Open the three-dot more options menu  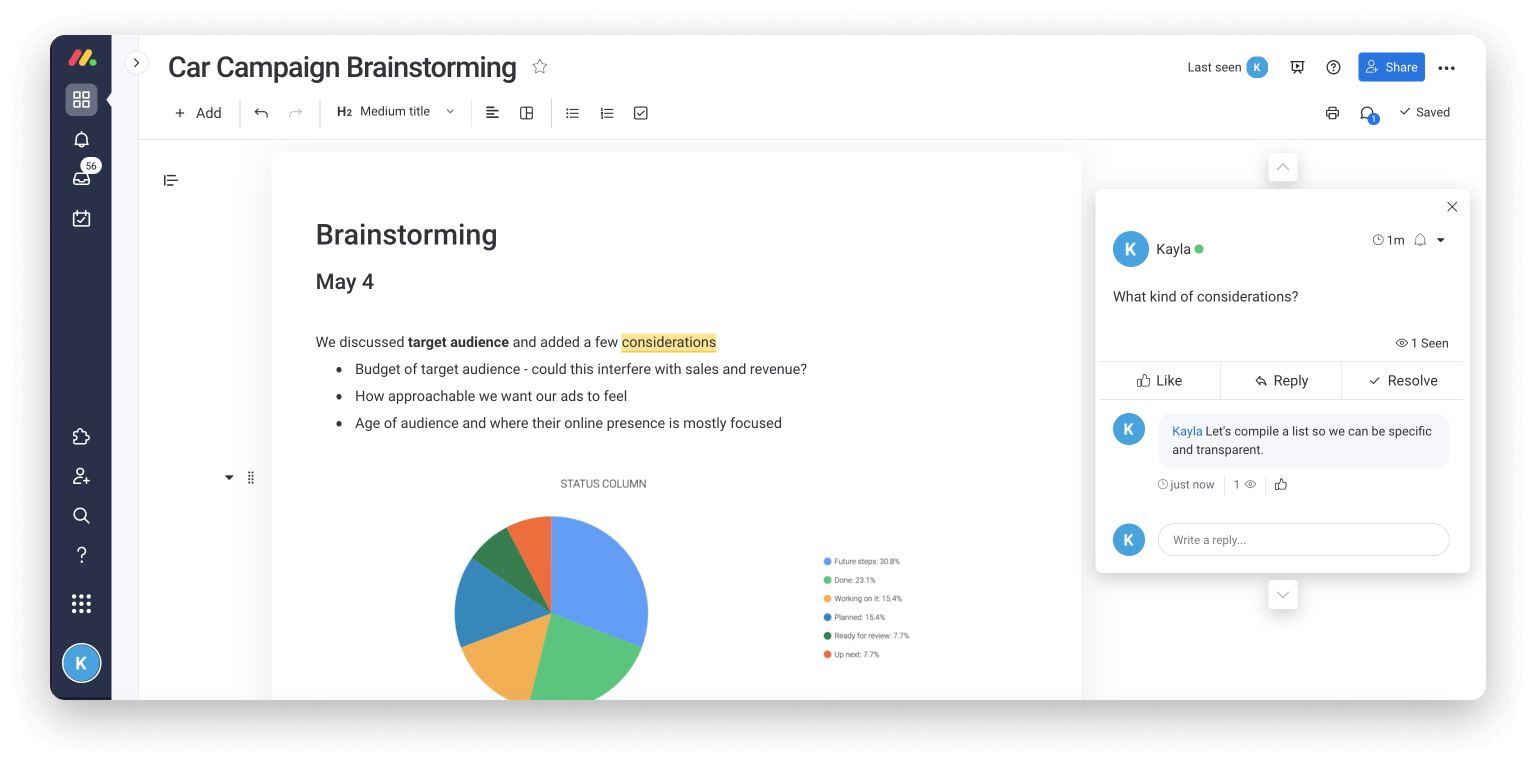[1446, 68]
